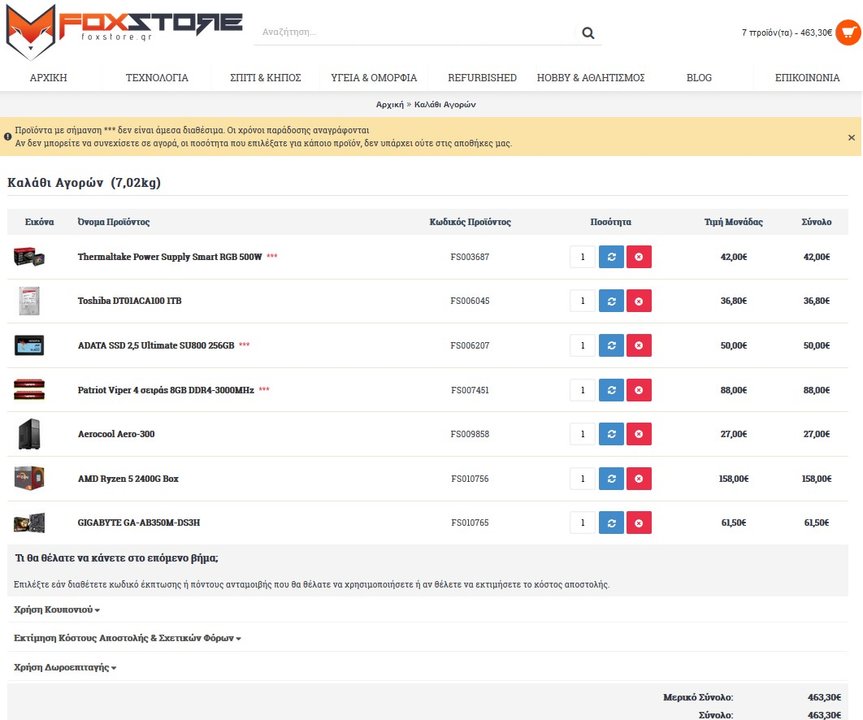Select product code FS009858

point(469,434)
